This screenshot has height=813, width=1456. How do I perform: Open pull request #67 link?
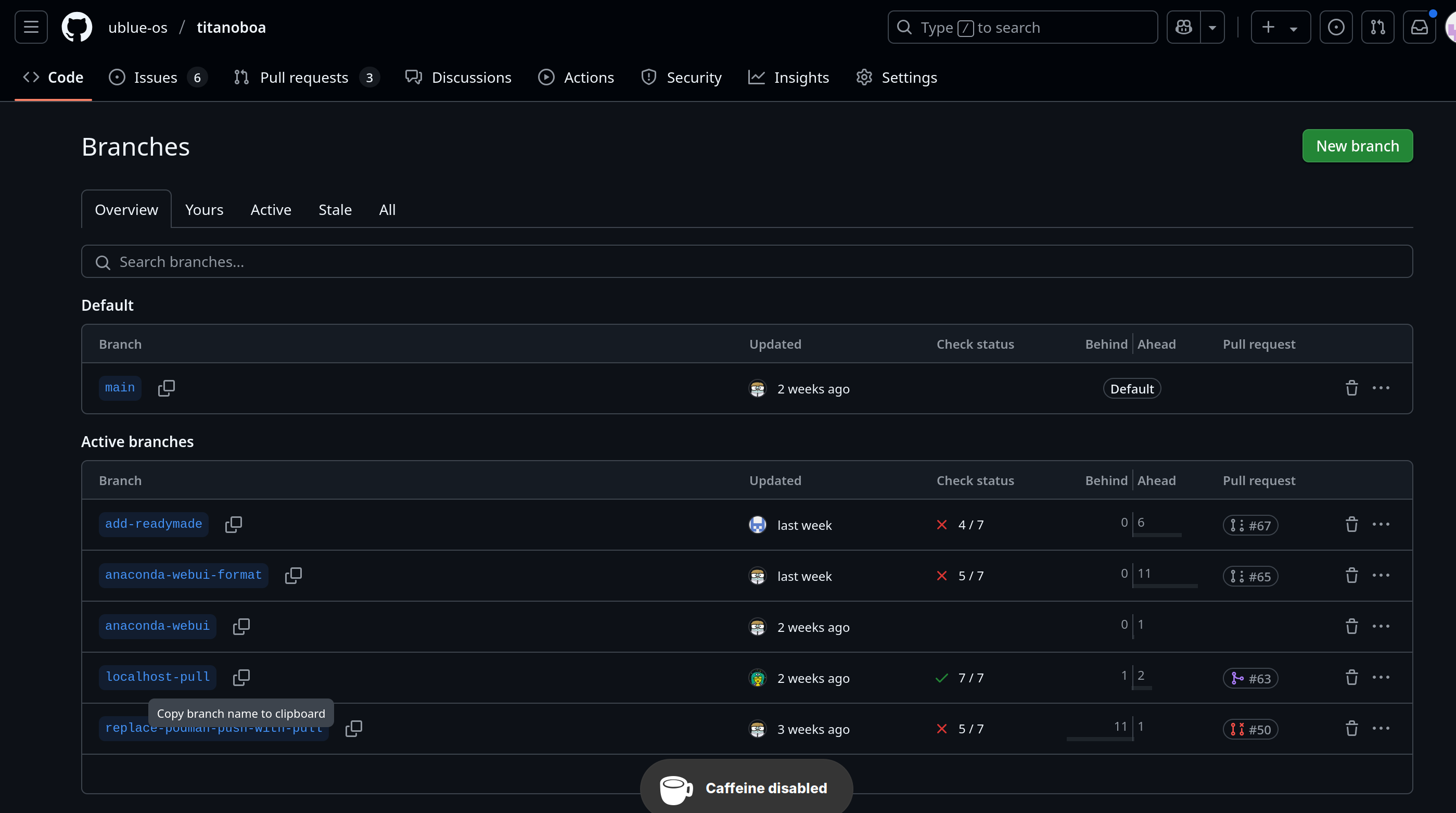[1250, 525]
